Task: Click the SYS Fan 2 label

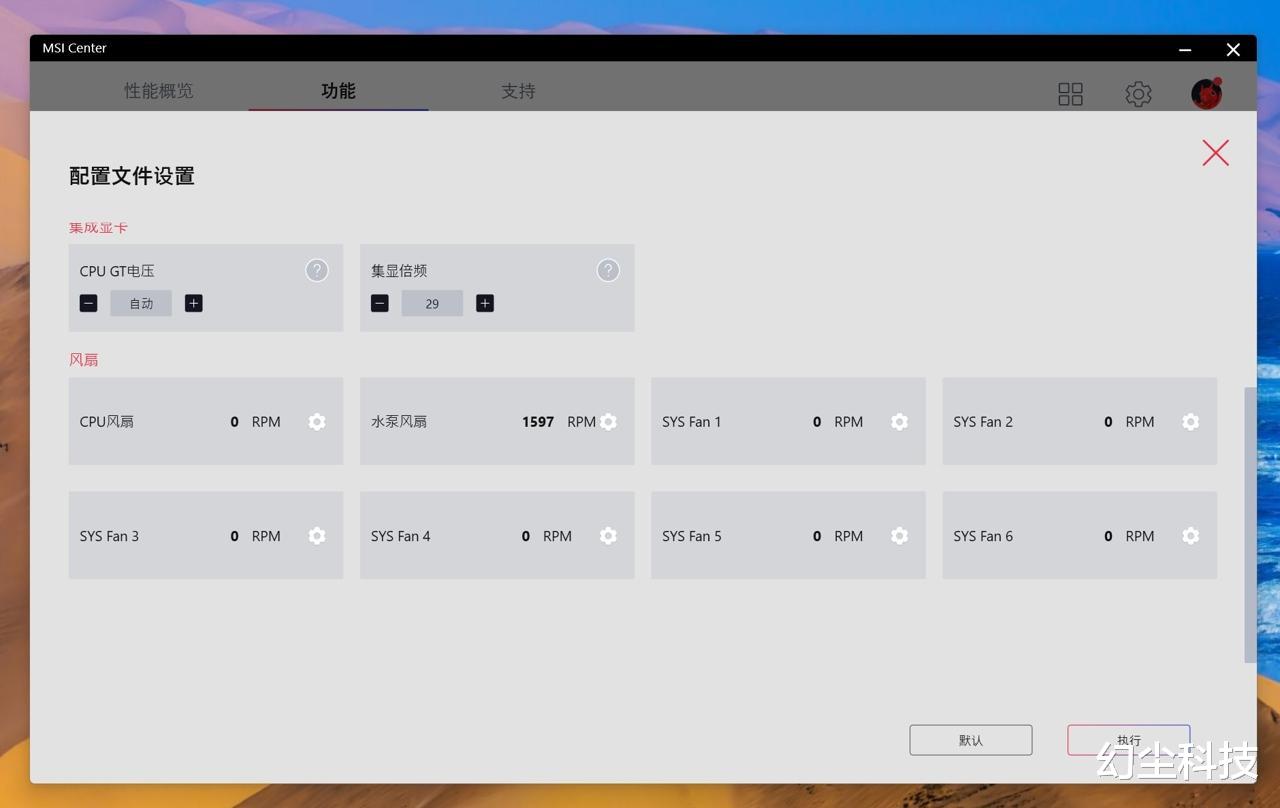Action: tap(983, 422)
